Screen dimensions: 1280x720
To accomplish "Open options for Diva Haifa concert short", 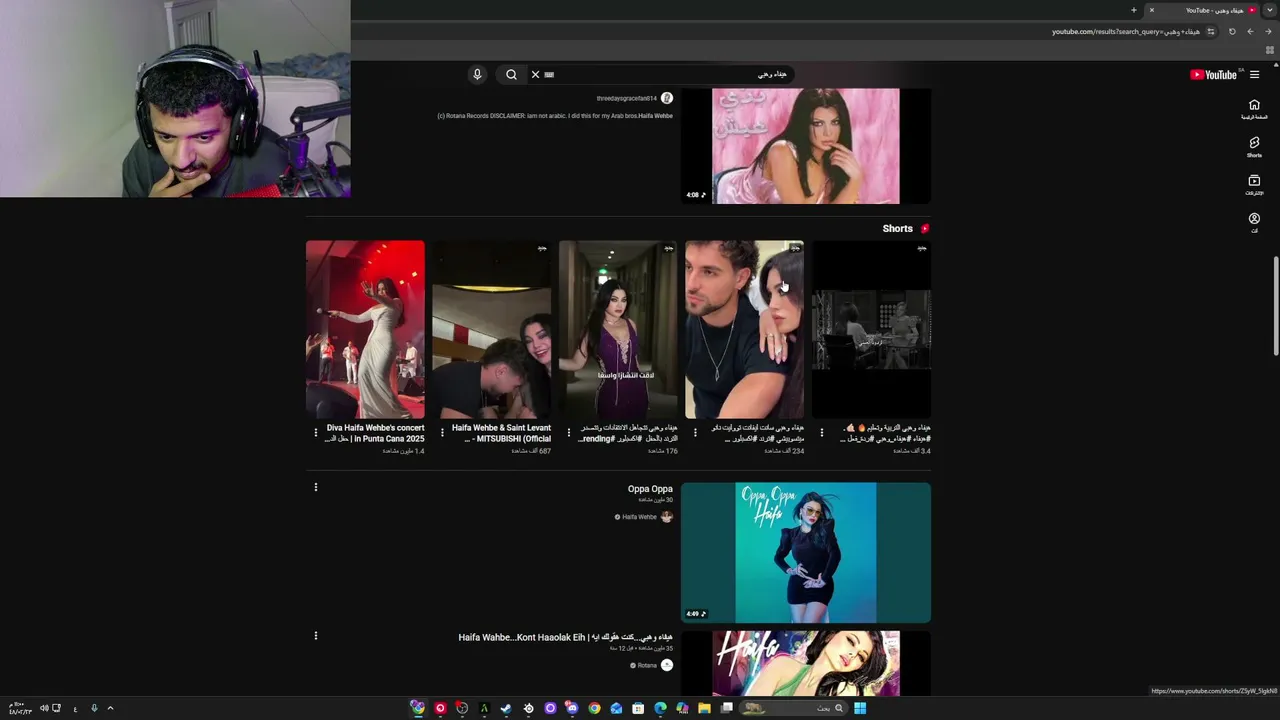I will coord(315,433).
